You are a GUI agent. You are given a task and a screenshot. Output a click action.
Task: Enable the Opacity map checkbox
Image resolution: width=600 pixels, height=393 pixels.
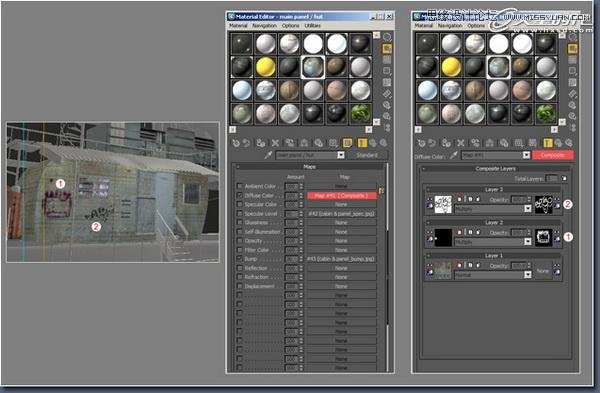[x=240, y=241]
